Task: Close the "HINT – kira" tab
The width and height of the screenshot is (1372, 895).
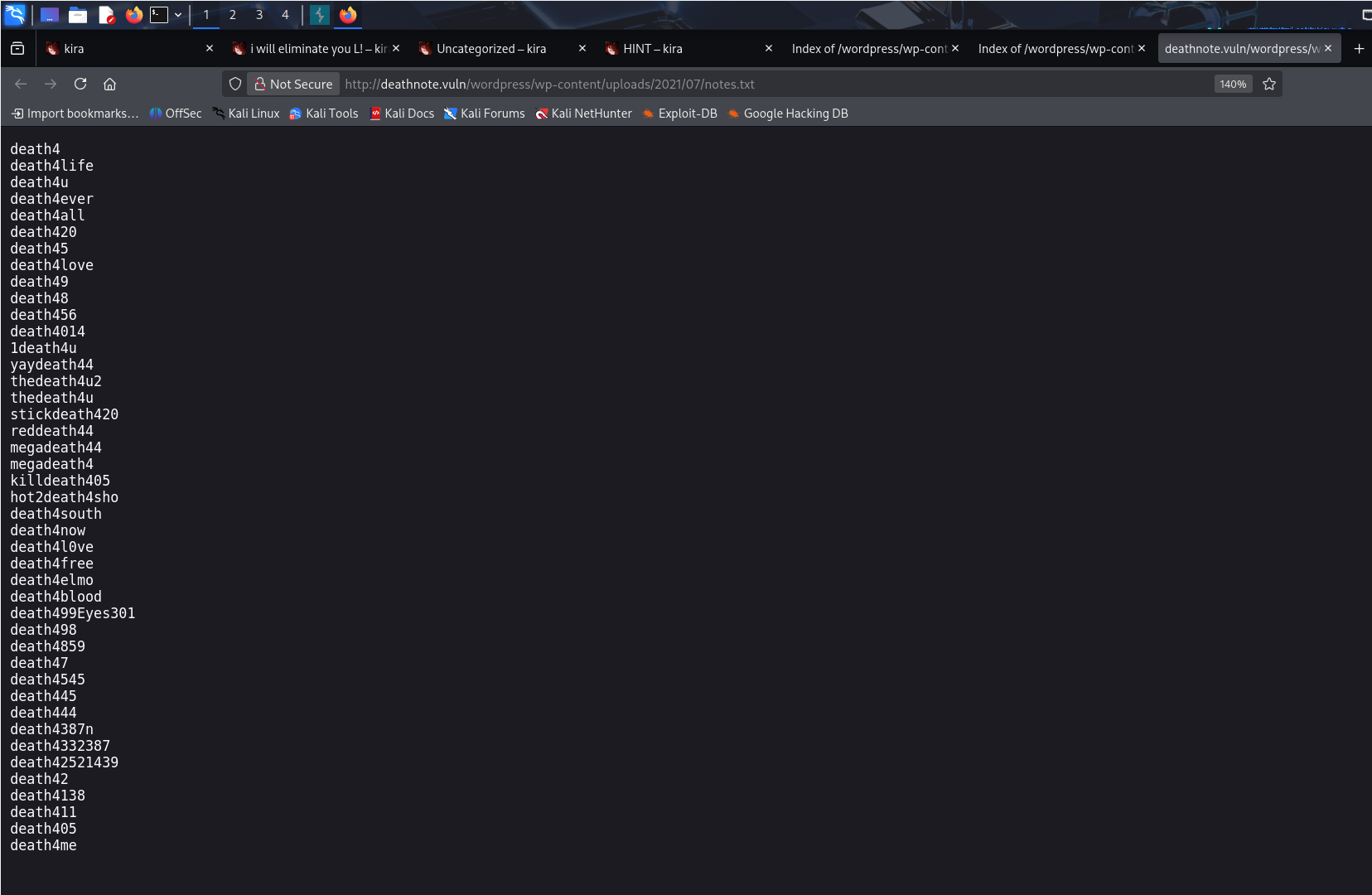Action: (769, 49)
